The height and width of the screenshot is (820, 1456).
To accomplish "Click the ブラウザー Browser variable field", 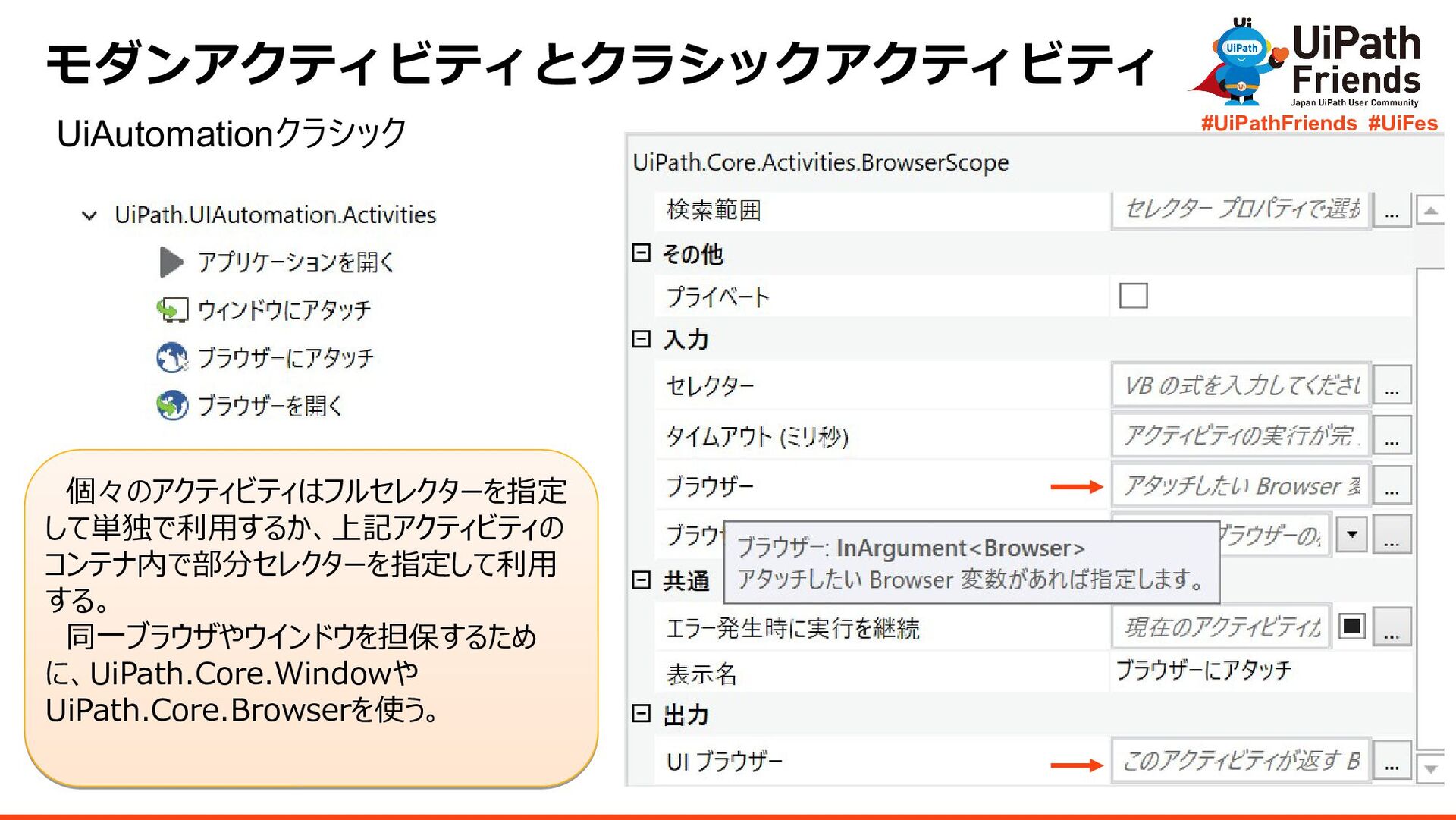I will (x=1241, y=485).
